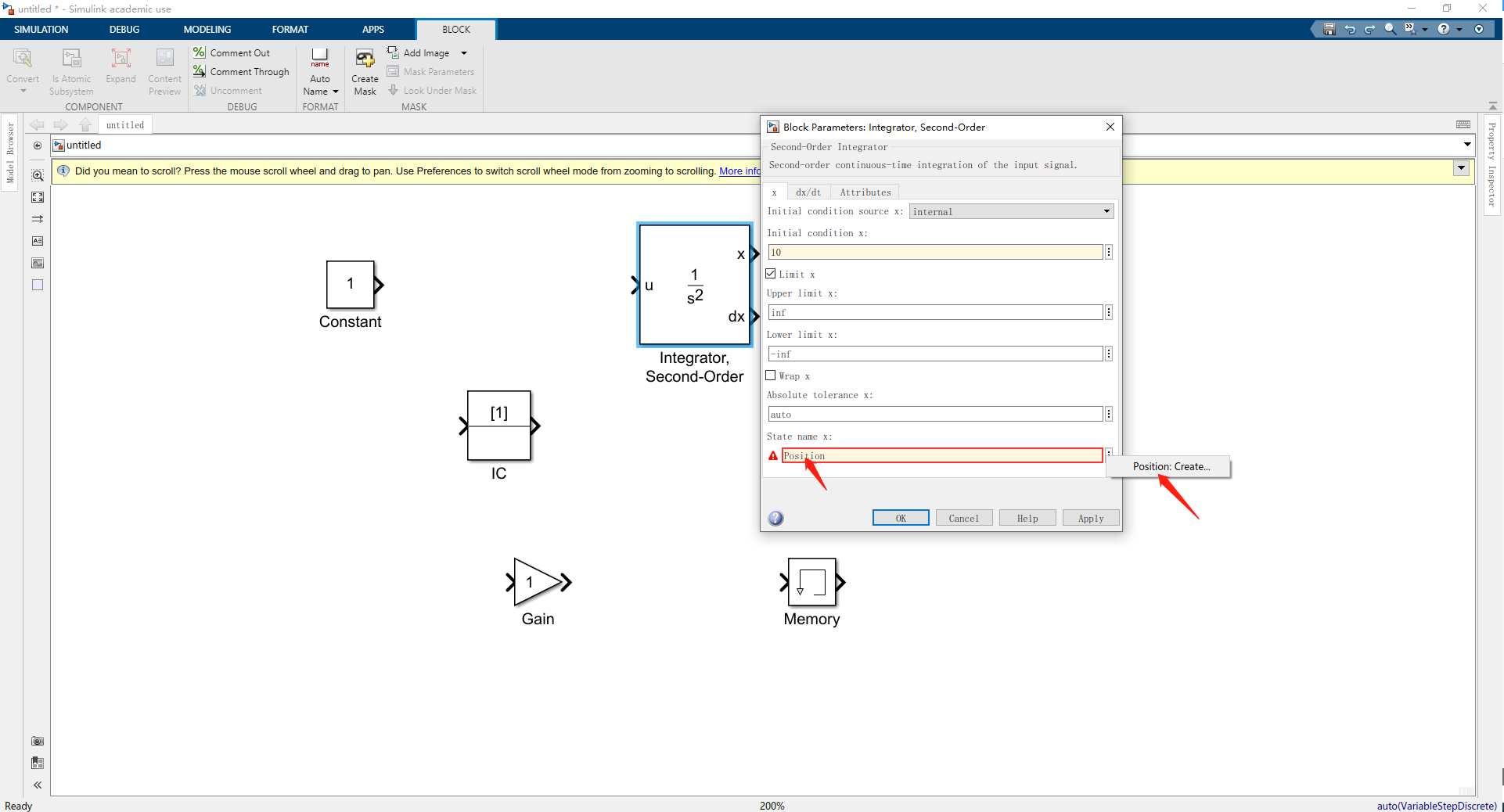
Task: Open Initial condition source x dropdown
Action: [x=1011, y=211]
